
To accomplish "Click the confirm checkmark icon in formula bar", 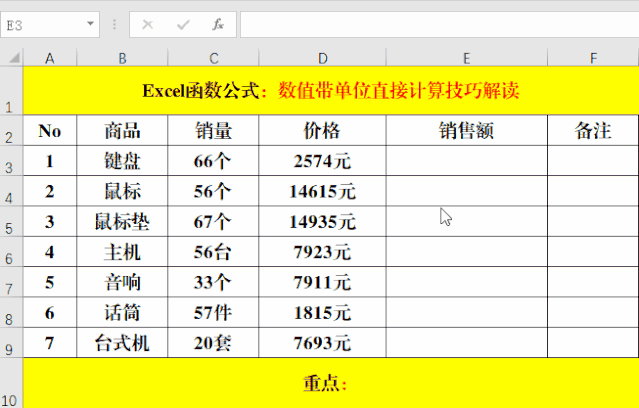I will point(183,25).
